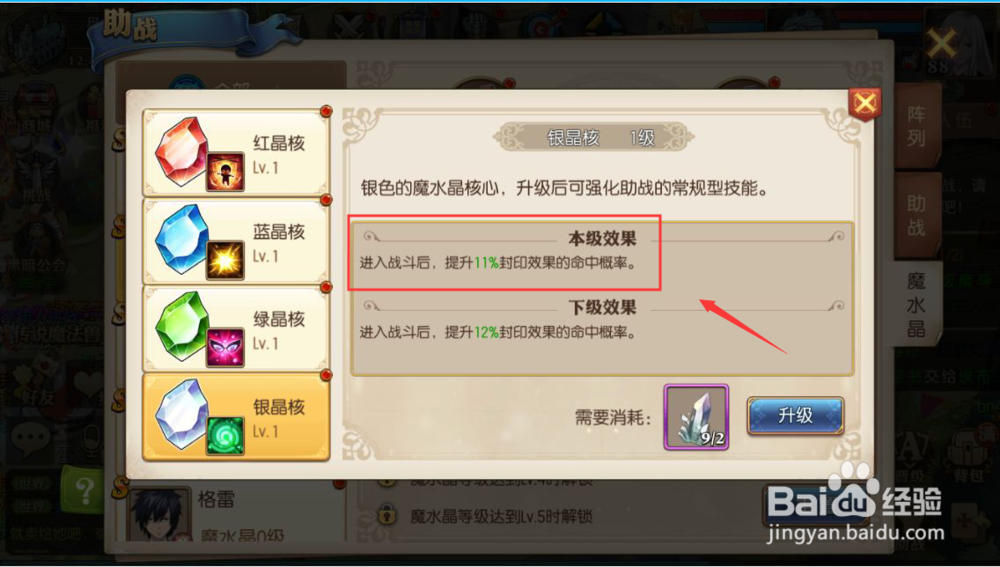Select the green crystal core gem icon
This screenshot has width=1000, height=567.
[x=182, y=326]
